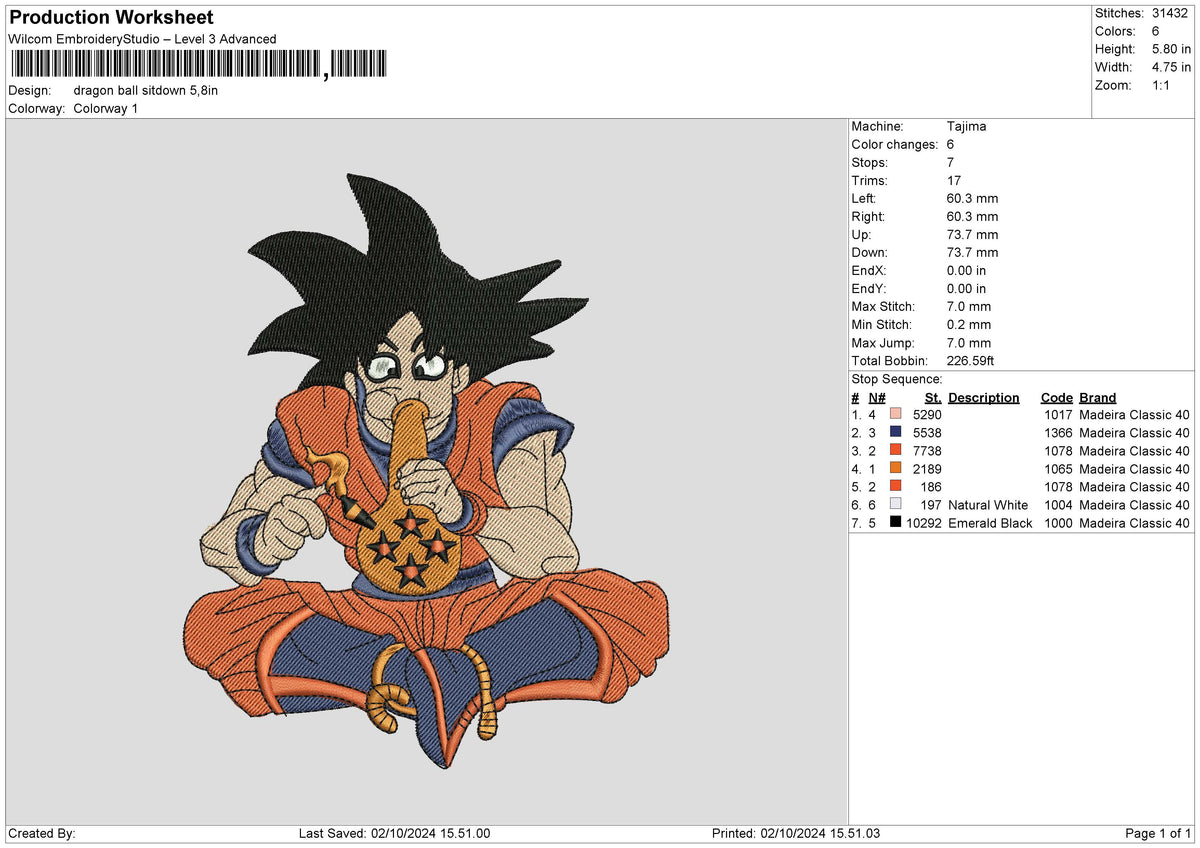This screenshot has height=848, width=1200.
Task: Click thread code '1004' in Natural White row
Action: (1058, 504)
